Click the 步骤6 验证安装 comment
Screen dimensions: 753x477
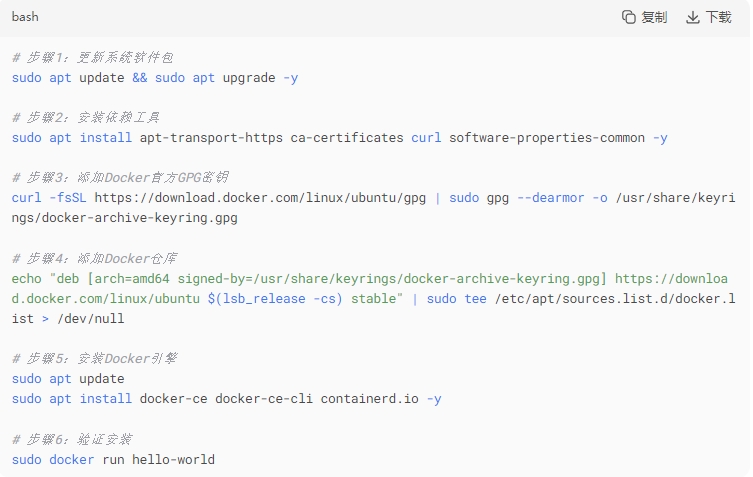point(72,440)
